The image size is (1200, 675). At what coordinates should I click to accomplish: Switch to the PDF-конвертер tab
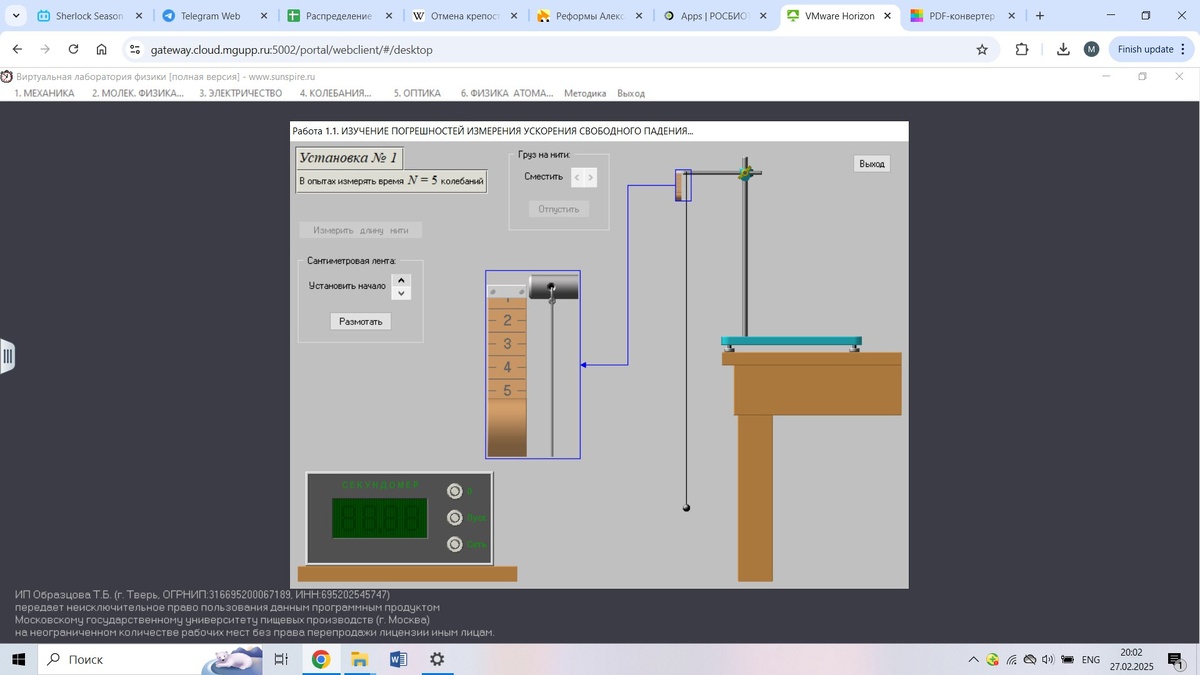point(960,16)
